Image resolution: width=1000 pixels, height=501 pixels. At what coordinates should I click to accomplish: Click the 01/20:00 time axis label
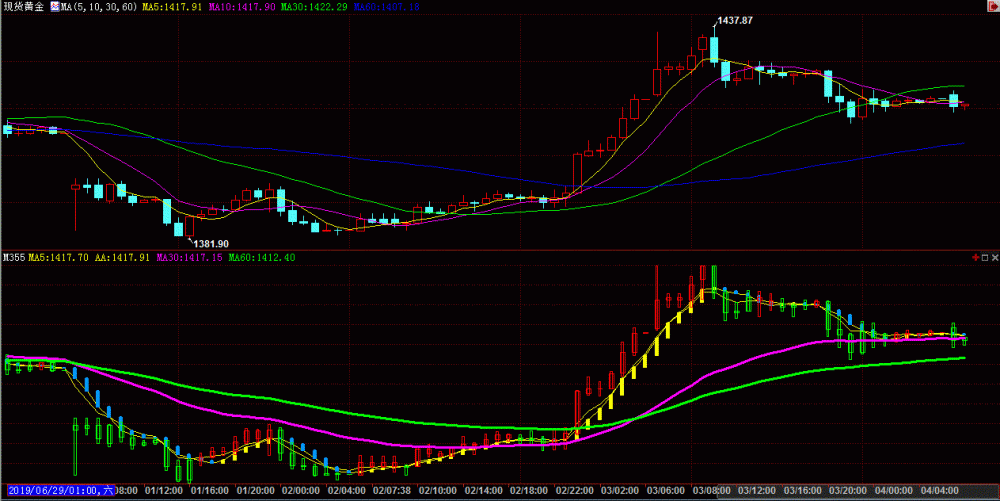tap(255, 491)
